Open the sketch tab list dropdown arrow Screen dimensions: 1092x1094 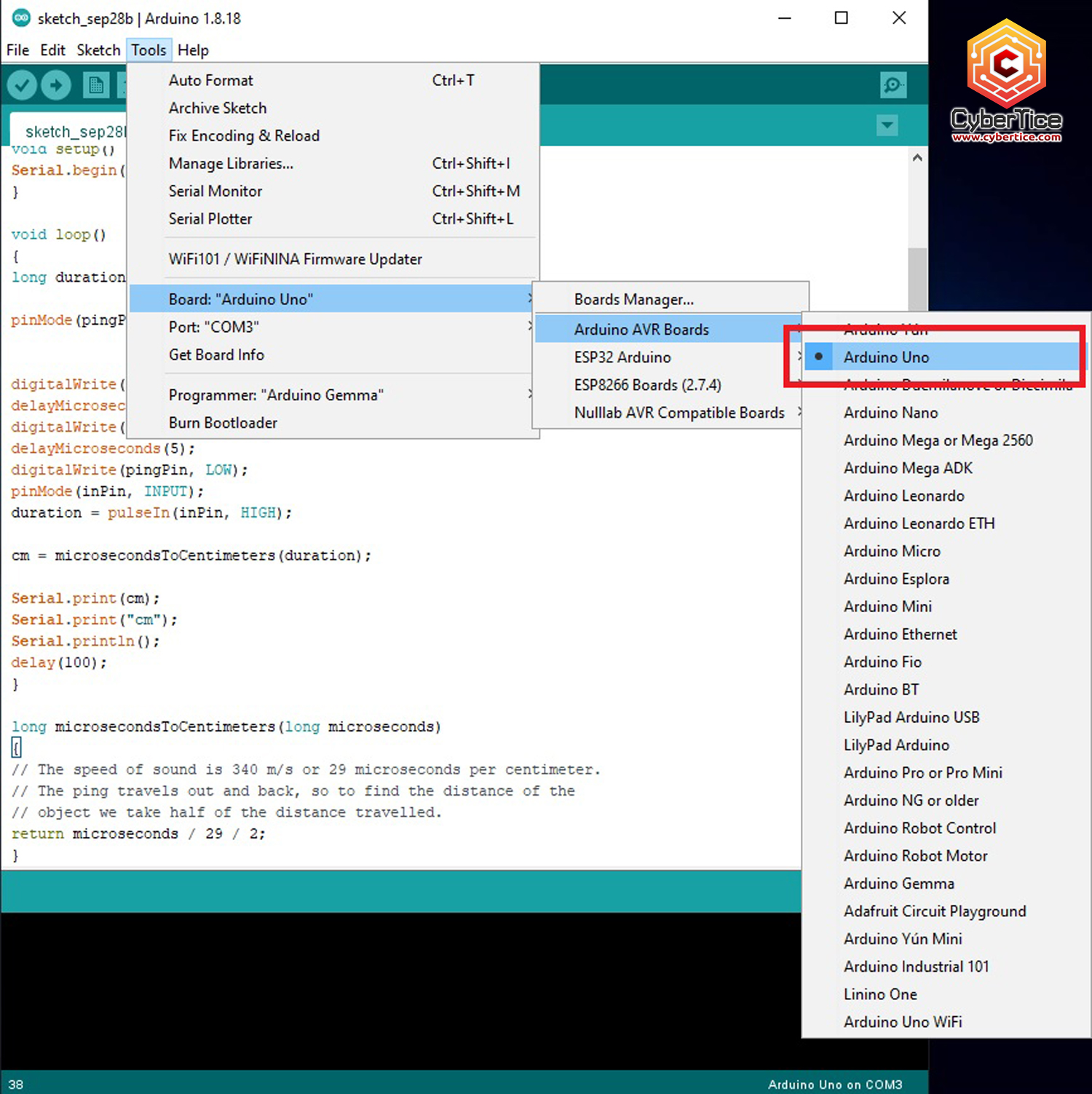click(x=887, y=125)
